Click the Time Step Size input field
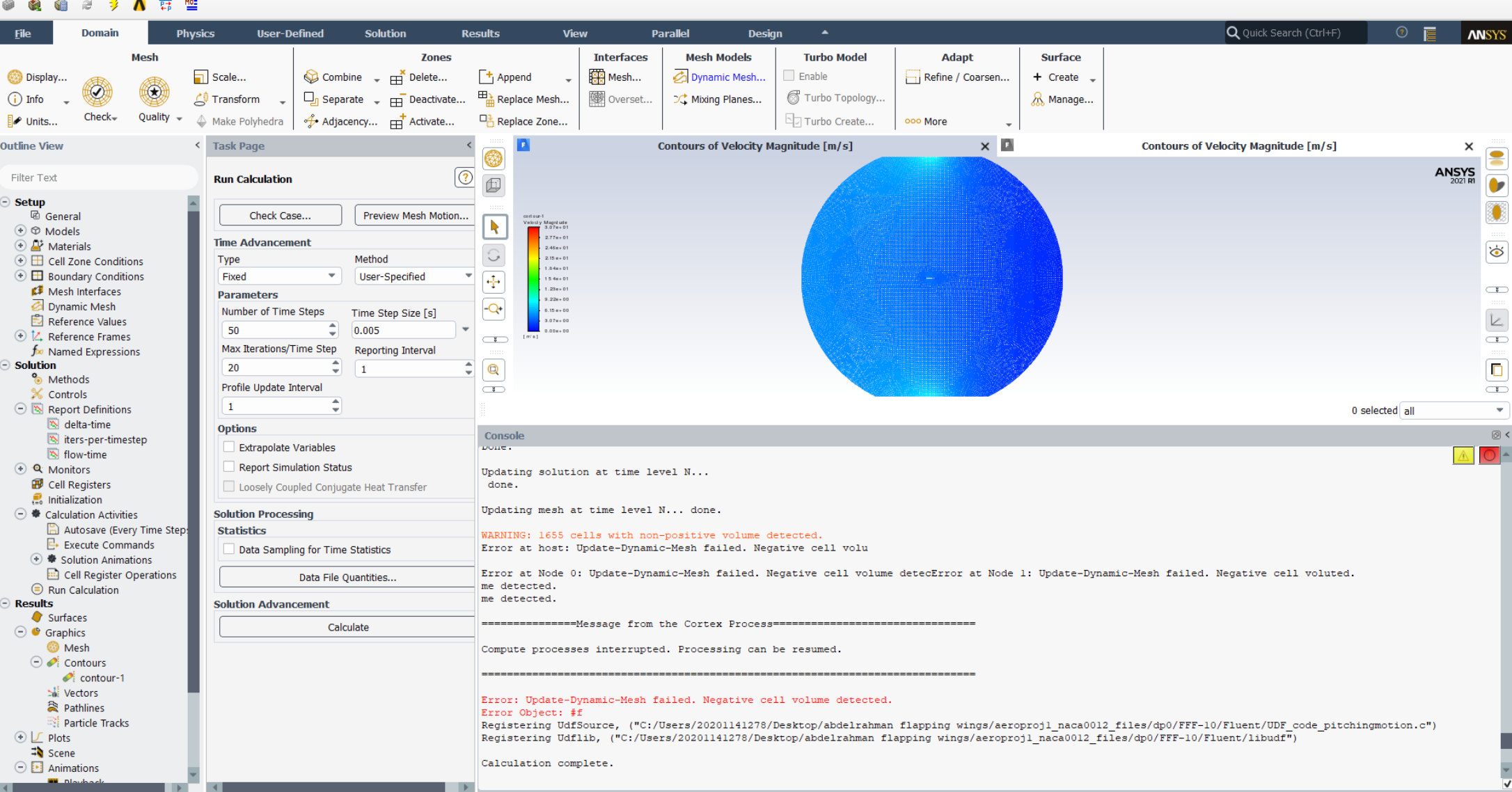This screenshot has width=1512, height=792. 403,331
